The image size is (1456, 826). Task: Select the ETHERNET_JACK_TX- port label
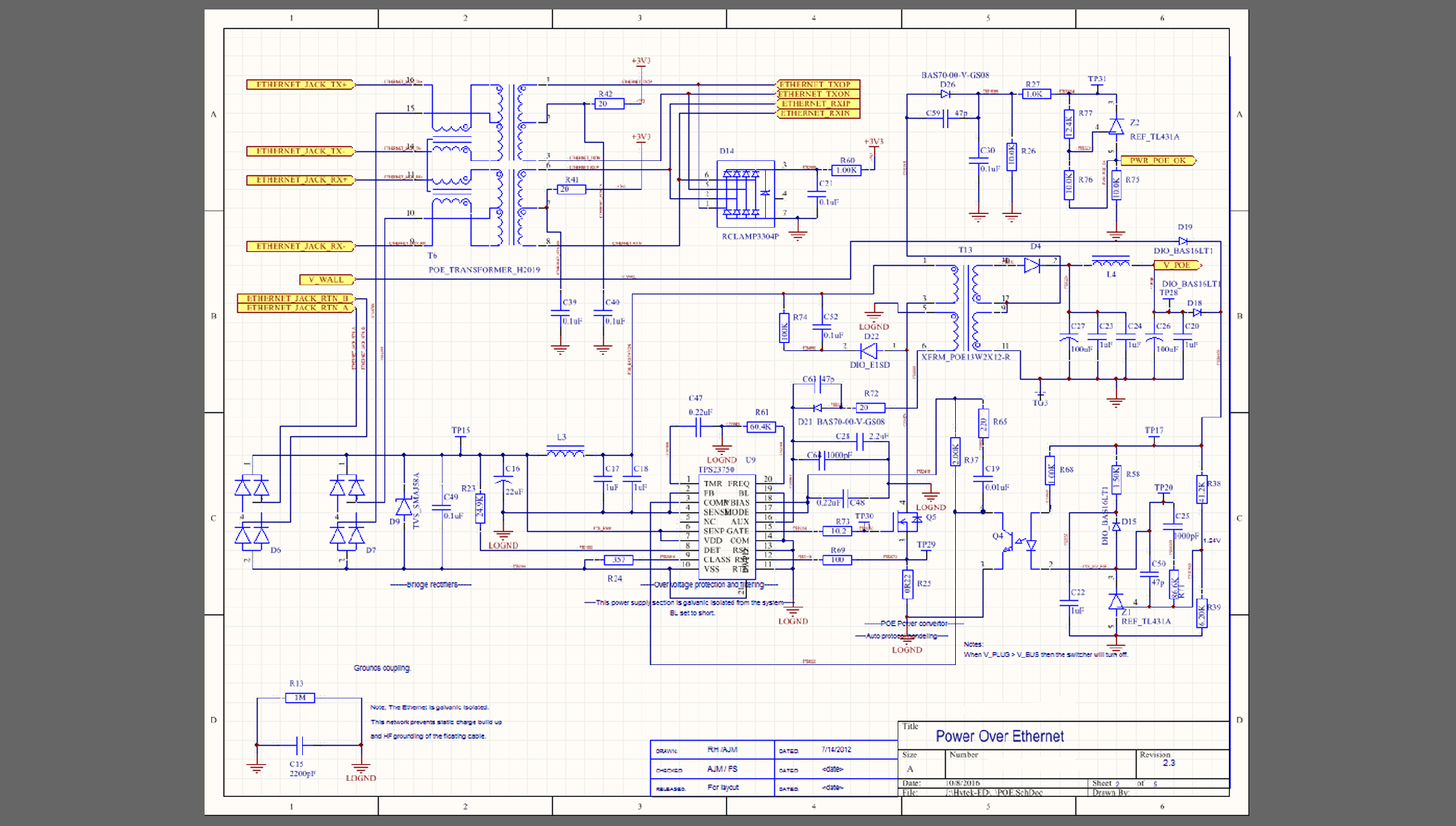(301, 152)
